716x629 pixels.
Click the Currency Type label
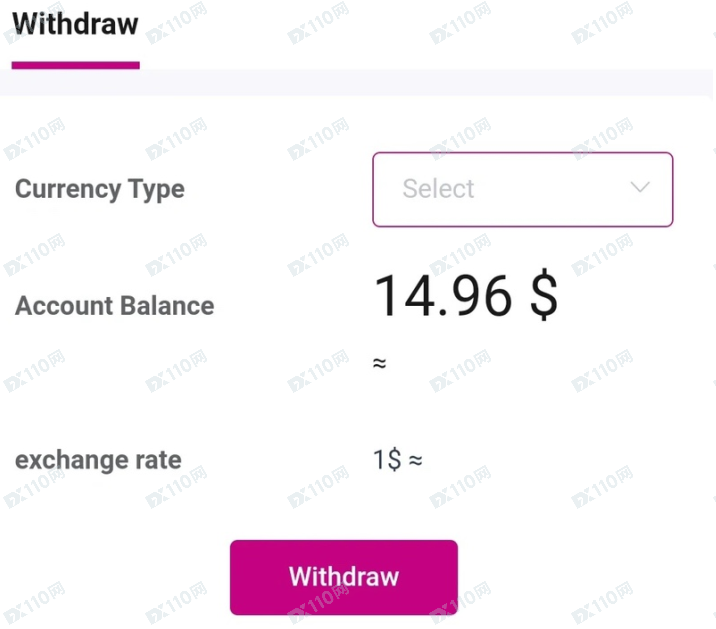[x=100, y=190]
